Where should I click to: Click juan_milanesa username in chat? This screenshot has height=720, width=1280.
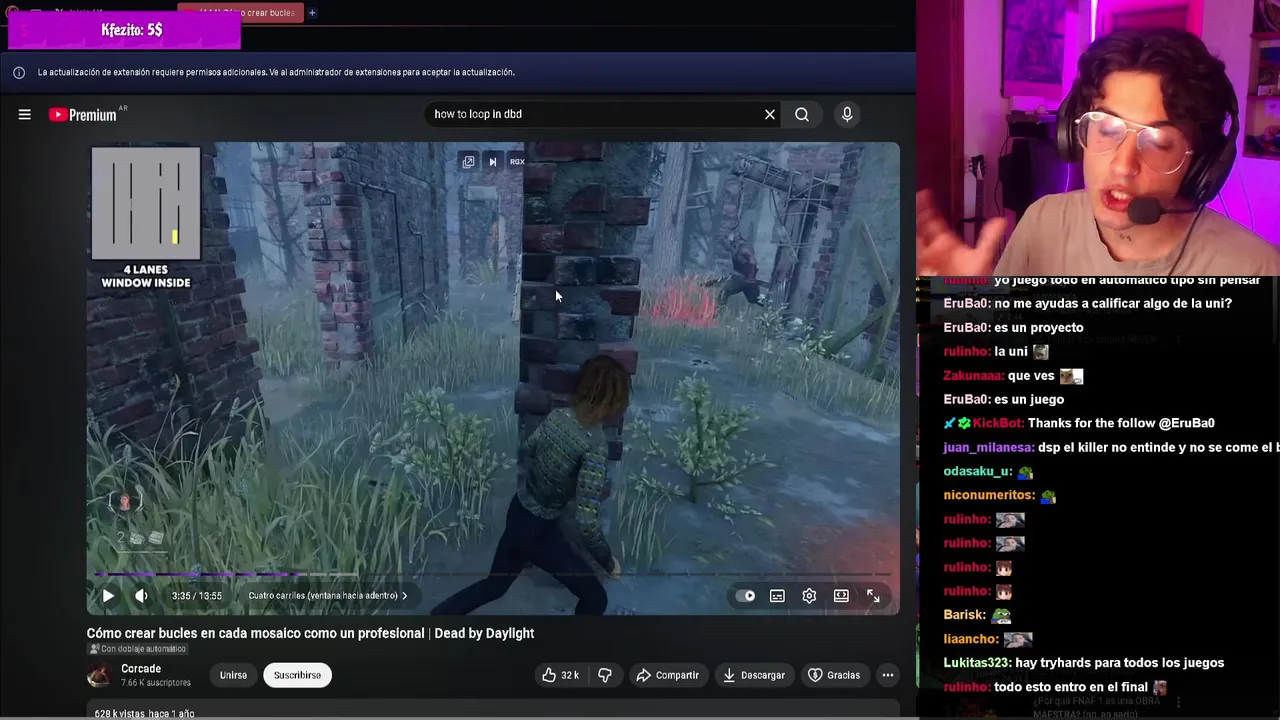[x=988, y=448]
